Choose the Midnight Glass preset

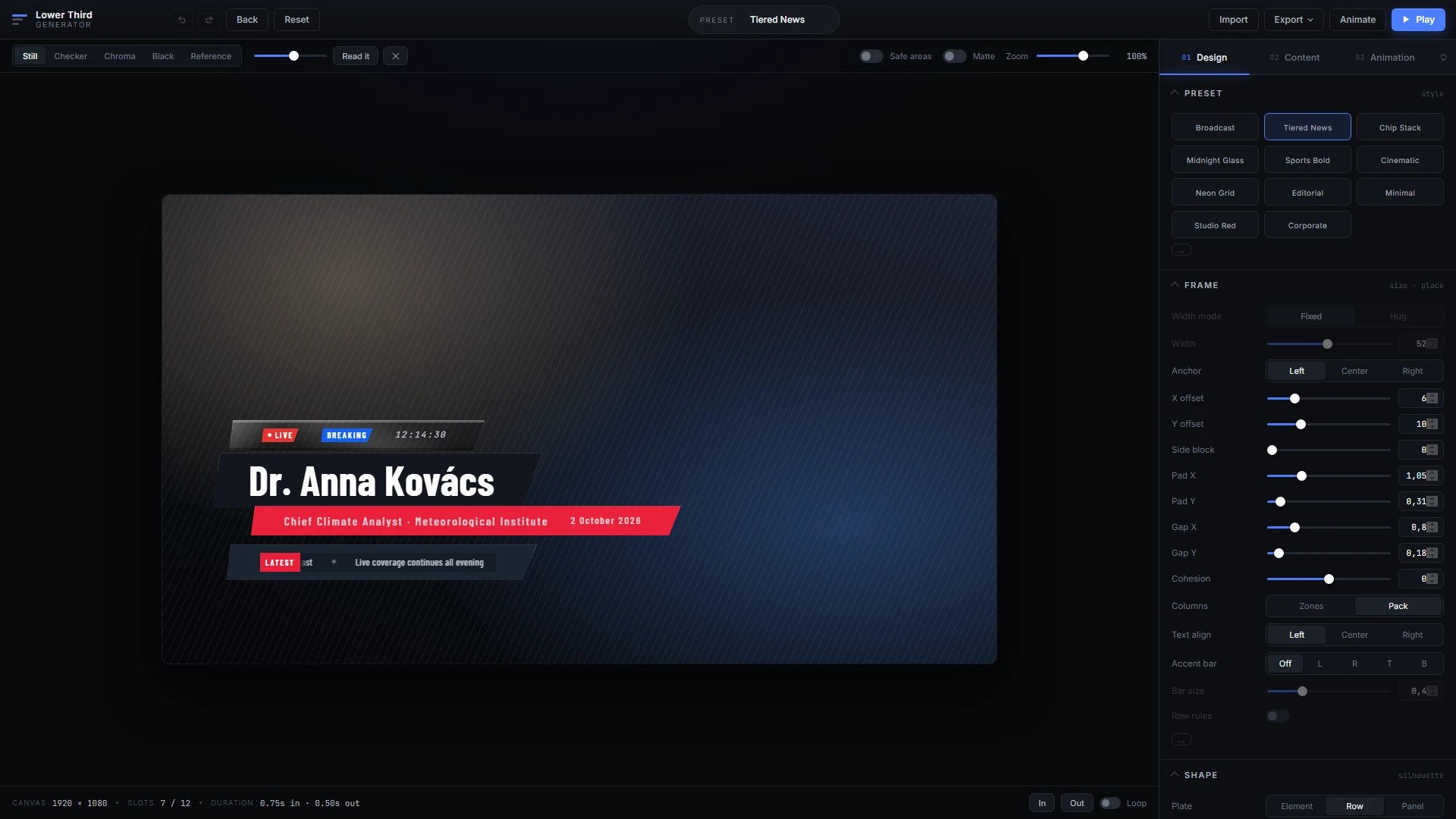point(1215,160)
